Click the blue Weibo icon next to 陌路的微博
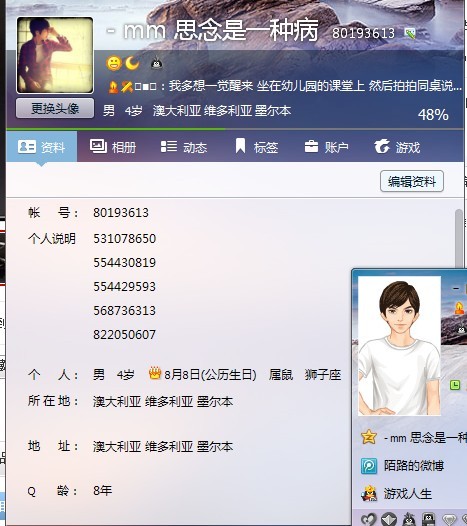 click(x=369, y=466)
